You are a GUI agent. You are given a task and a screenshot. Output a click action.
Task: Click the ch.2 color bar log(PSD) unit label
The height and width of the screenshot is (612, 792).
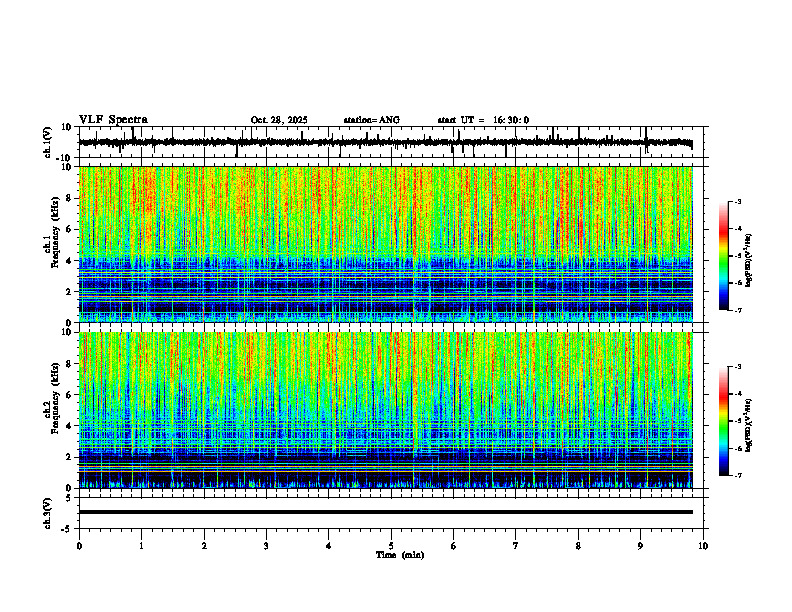click(x=750, y=426)
